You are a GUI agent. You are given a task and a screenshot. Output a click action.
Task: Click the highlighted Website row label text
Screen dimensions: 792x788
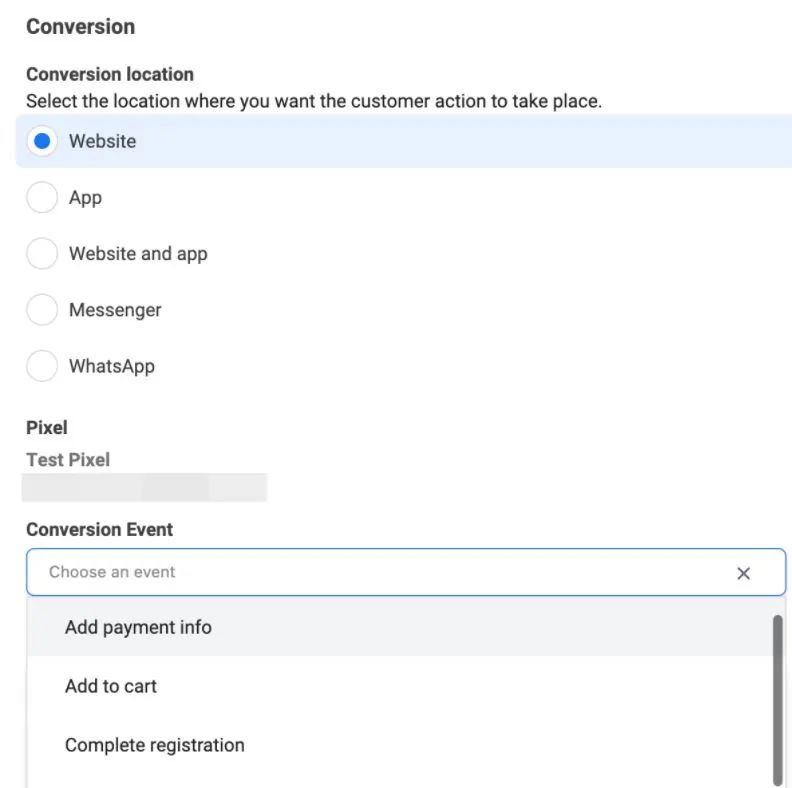tap(102, 141)
